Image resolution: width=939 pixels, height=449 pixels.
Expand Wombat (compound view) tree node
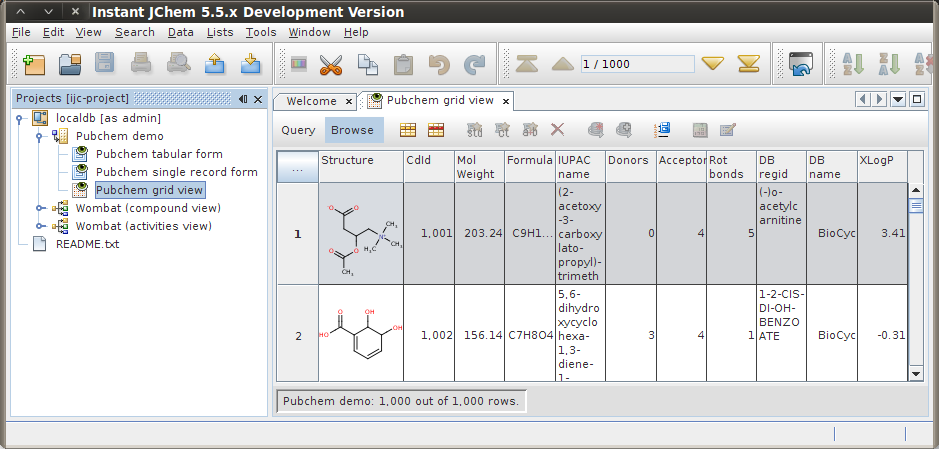coord(40,208)
